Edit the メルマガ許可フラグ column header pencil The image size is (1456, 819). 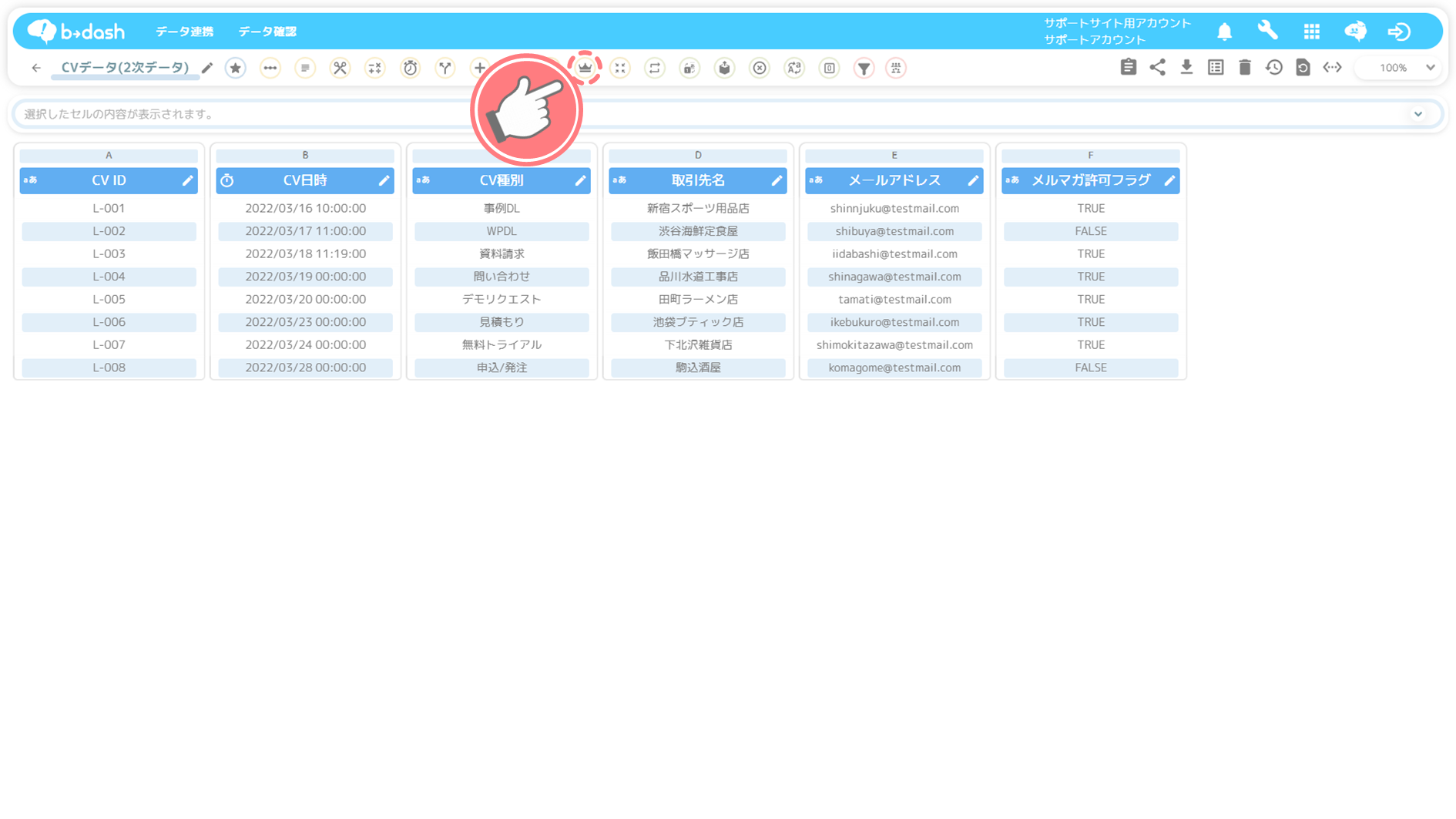[x=1169, y=180]
